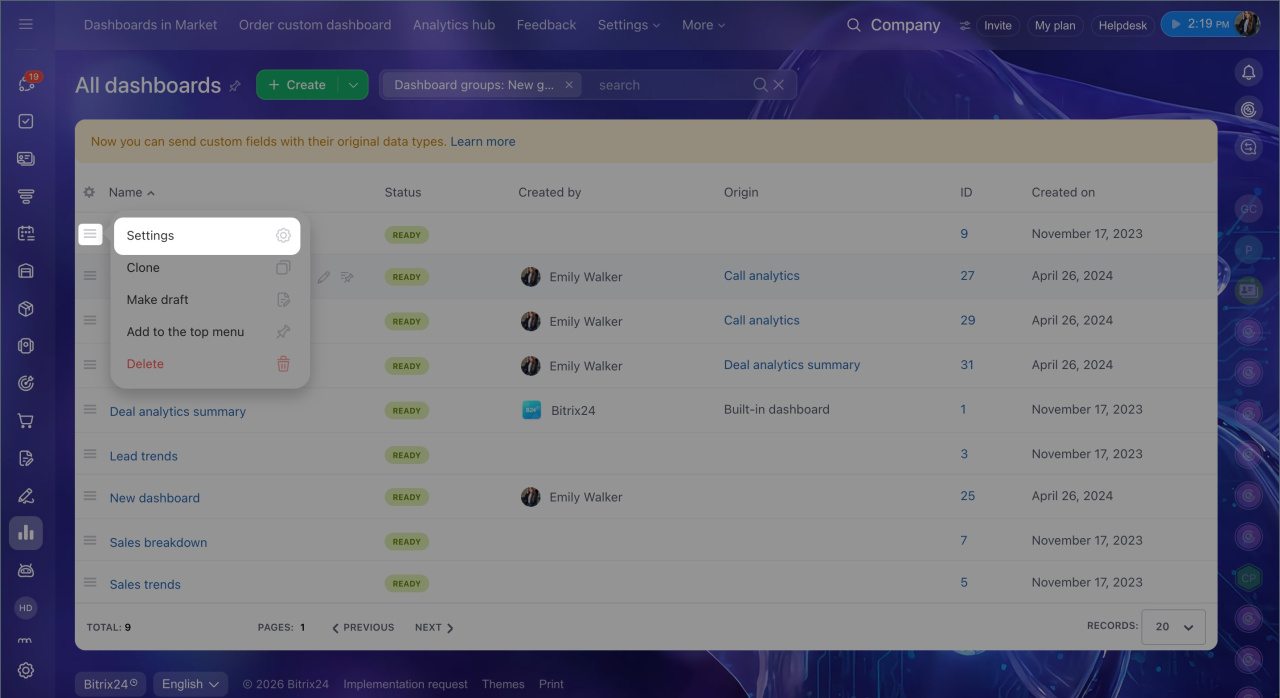The width and height of the screenshot is (1280, 698).
Task: Open the English language selector
Action: [x=190, y=684]
